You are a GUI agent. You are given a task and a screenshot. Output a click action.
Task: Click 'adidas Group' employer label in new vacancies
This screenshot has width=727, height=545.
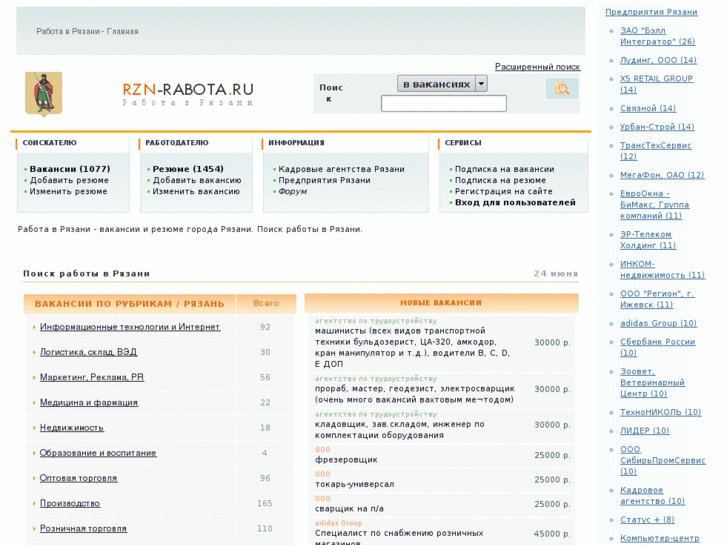point(338,523)
